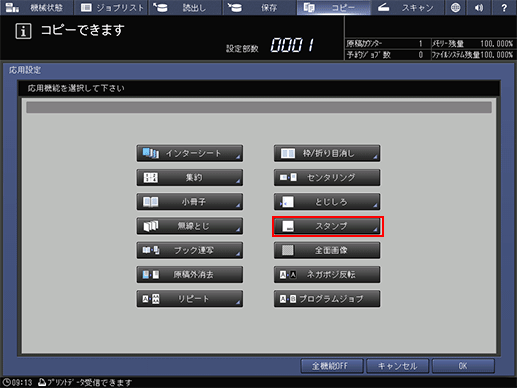Click the キャンセル button
This screenshot has height=388, width=517.
click(397, 366)
